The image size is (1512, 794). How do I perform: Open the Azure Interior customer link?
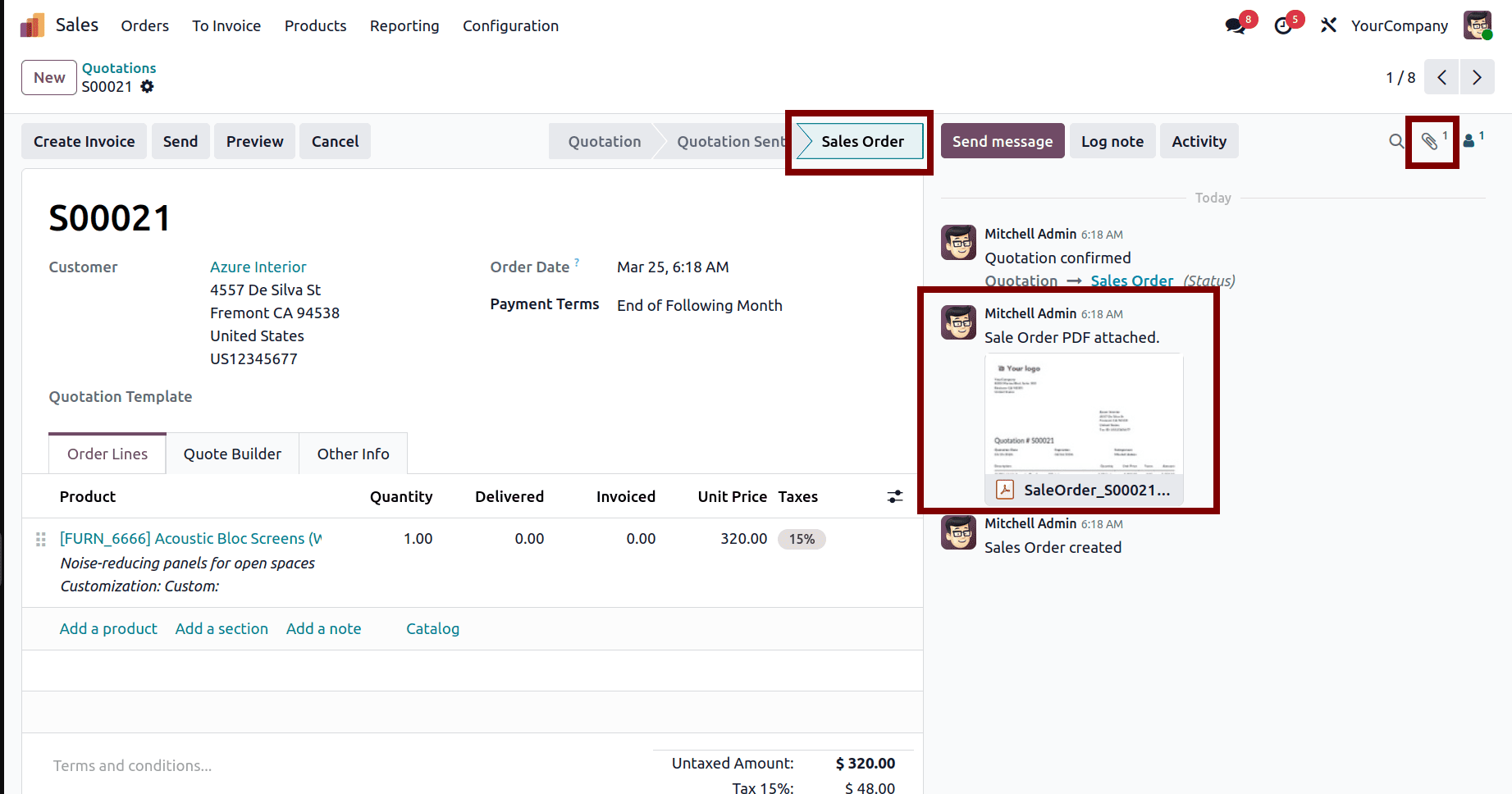tap(258, 267)
